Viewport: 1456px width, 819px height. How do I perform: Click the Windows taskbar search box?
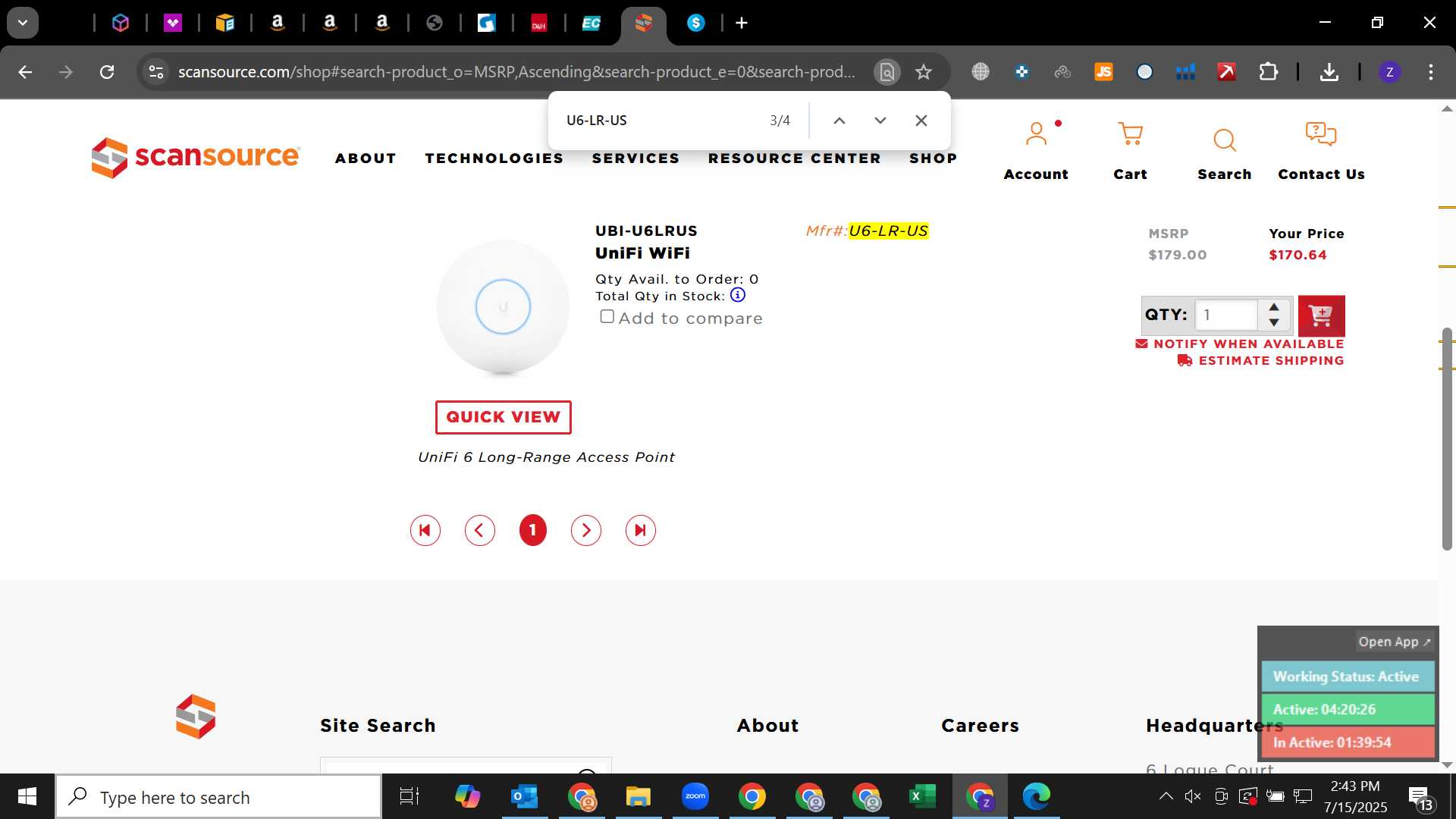coord(218,796)
